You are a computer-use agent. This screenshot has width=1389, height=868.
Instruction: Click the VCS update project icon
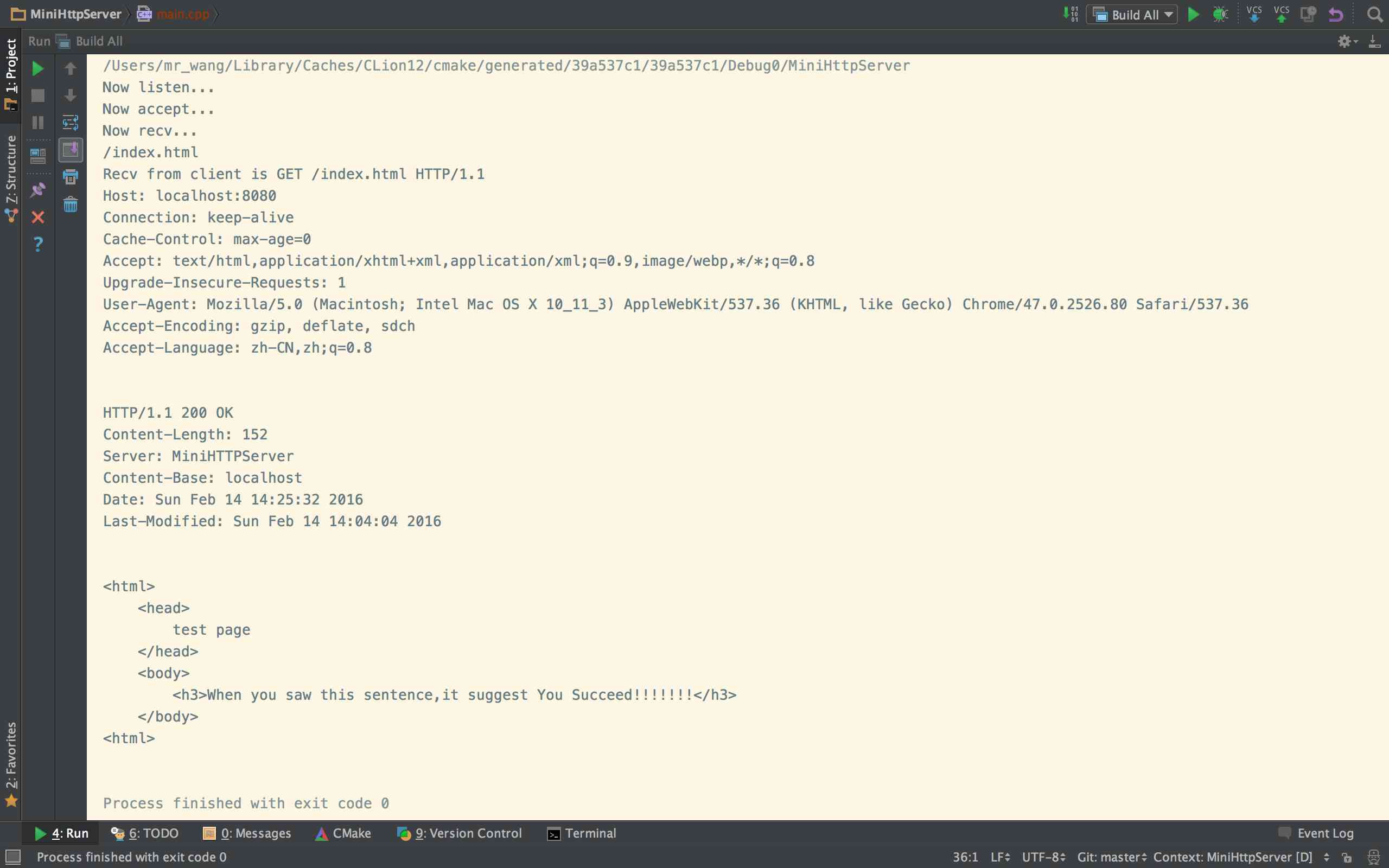pyautogui.click(x=1254, y=14)
